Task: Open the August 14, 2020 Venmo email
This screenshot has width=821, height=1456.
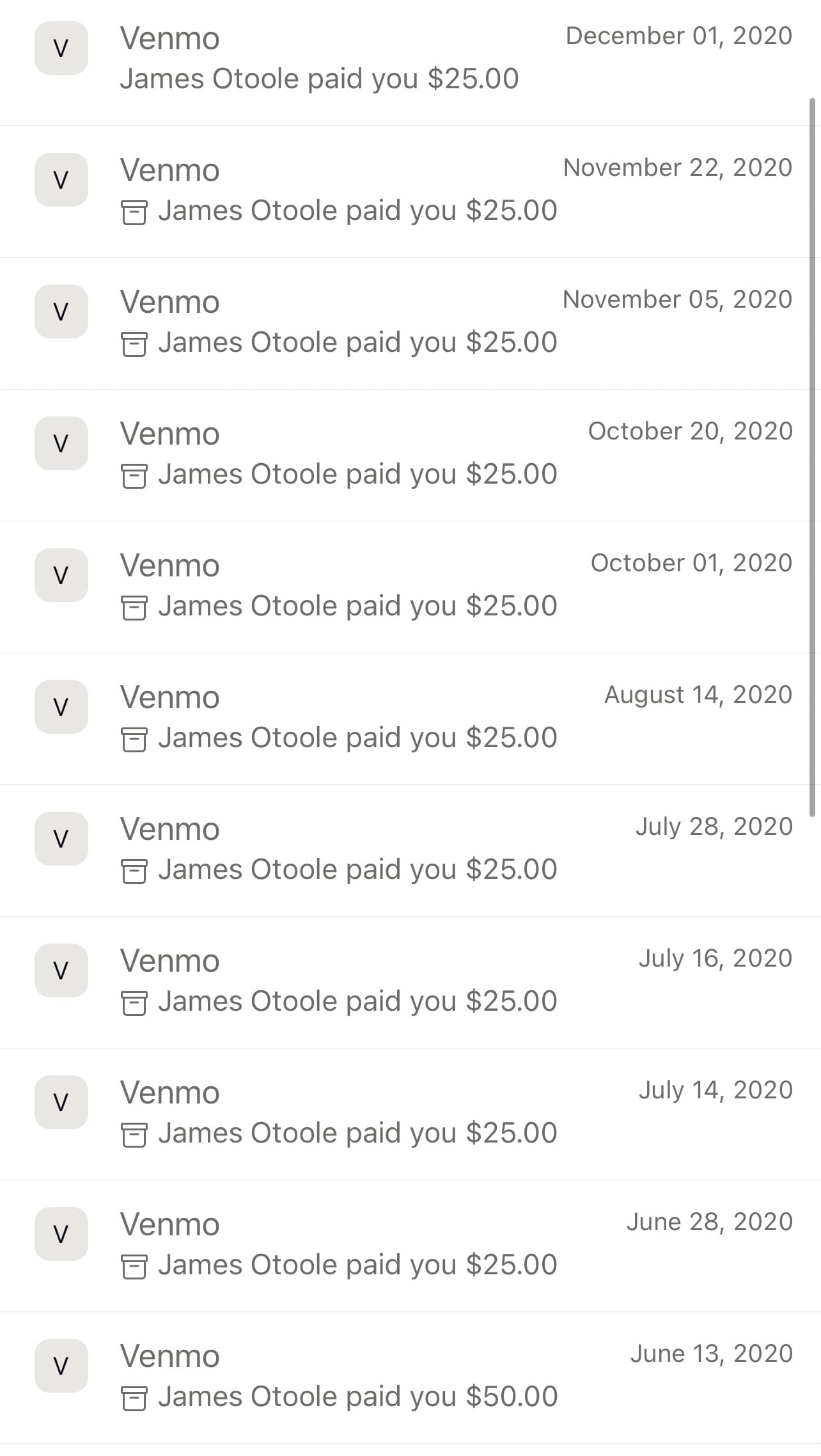Action: 410,719
